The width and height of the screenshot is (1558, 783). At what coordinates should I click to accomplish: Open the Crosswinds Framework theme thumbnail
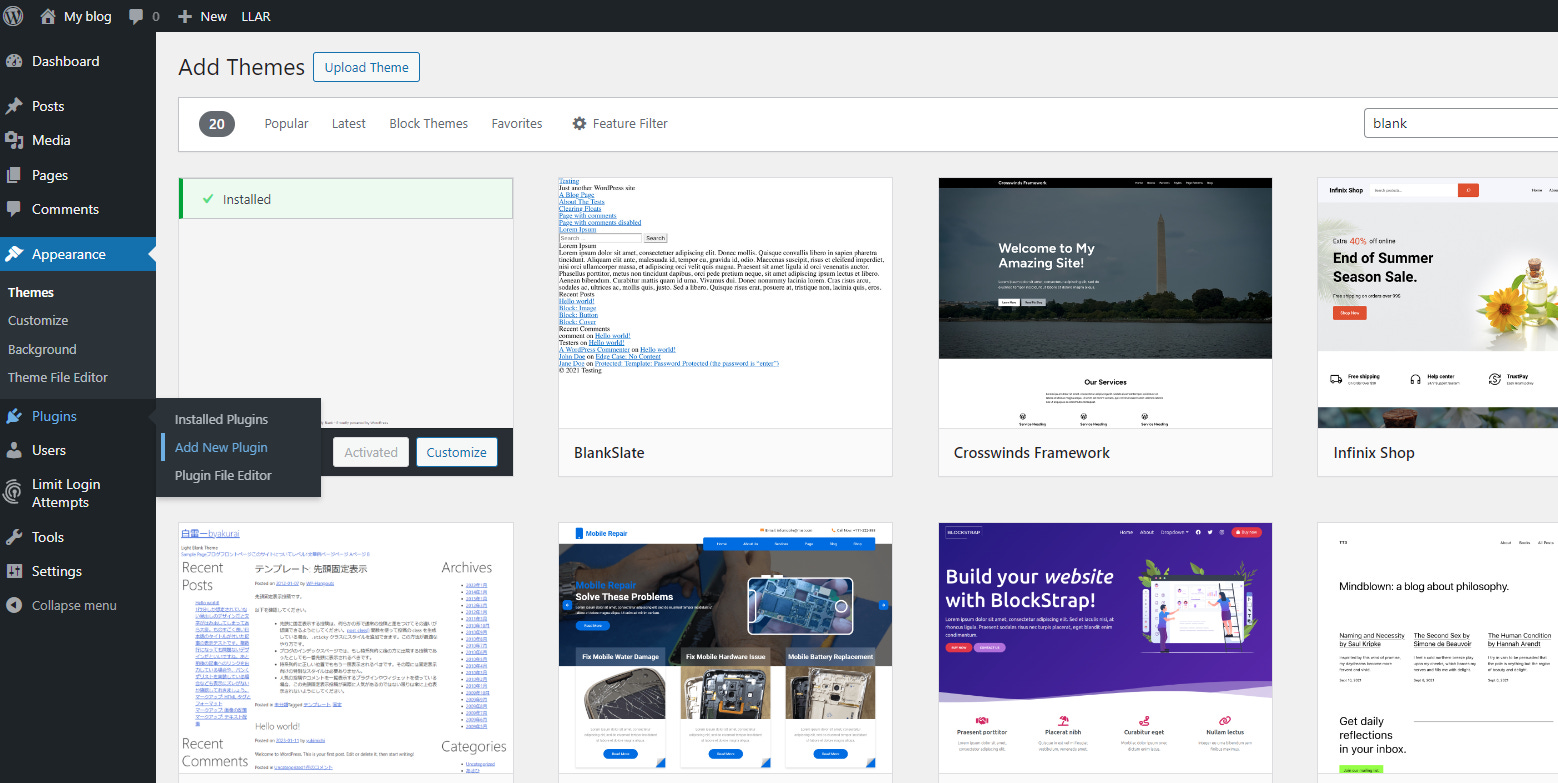1105,303
